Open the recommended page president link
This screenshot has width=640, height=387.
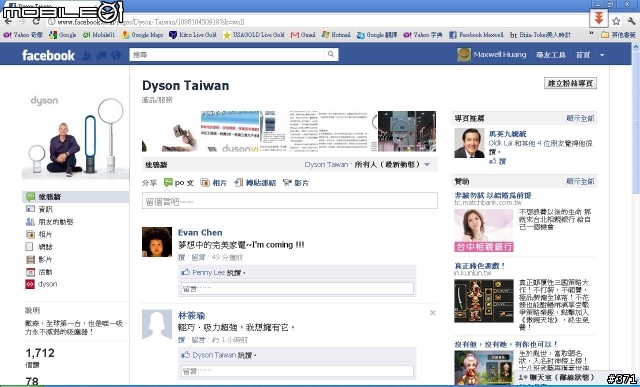[507, 133]
